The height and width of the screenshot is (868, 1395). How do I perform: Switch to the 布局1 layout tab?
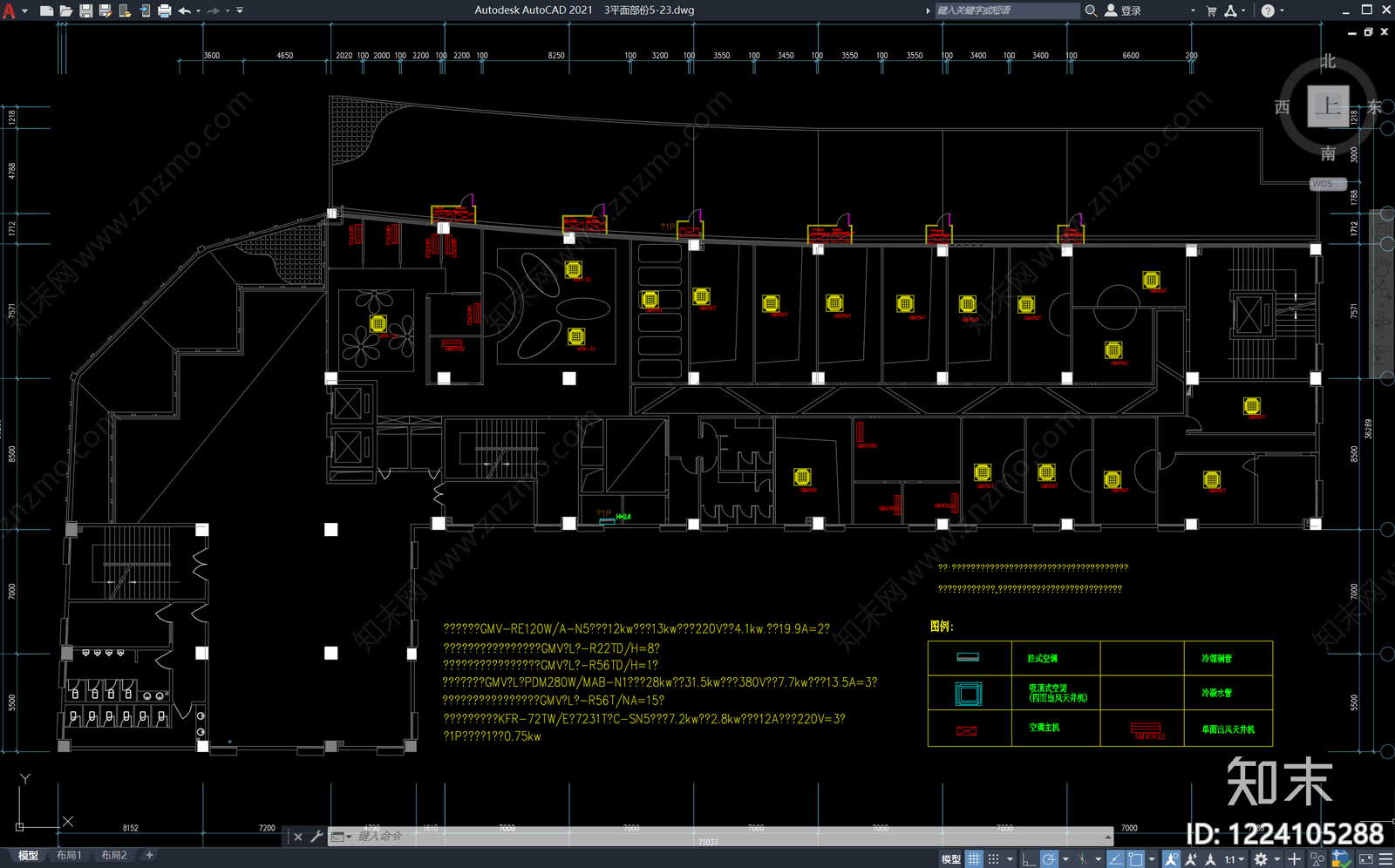click(69, 856)
